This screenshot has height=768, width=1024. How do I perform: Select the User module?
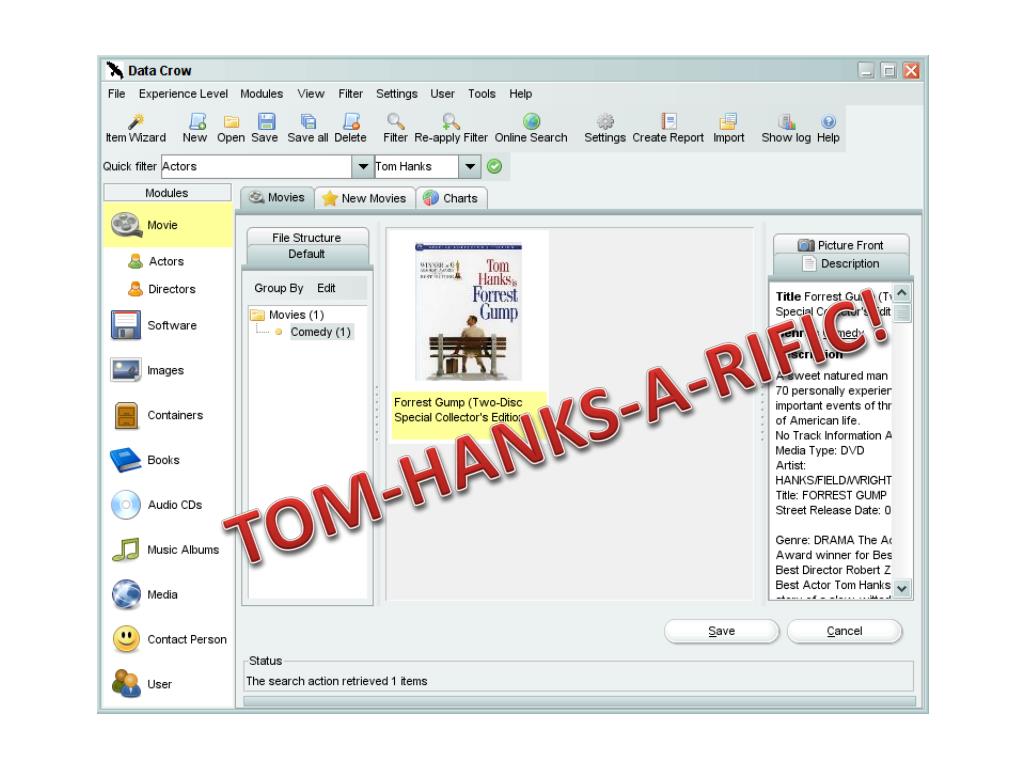coord(142,684)
